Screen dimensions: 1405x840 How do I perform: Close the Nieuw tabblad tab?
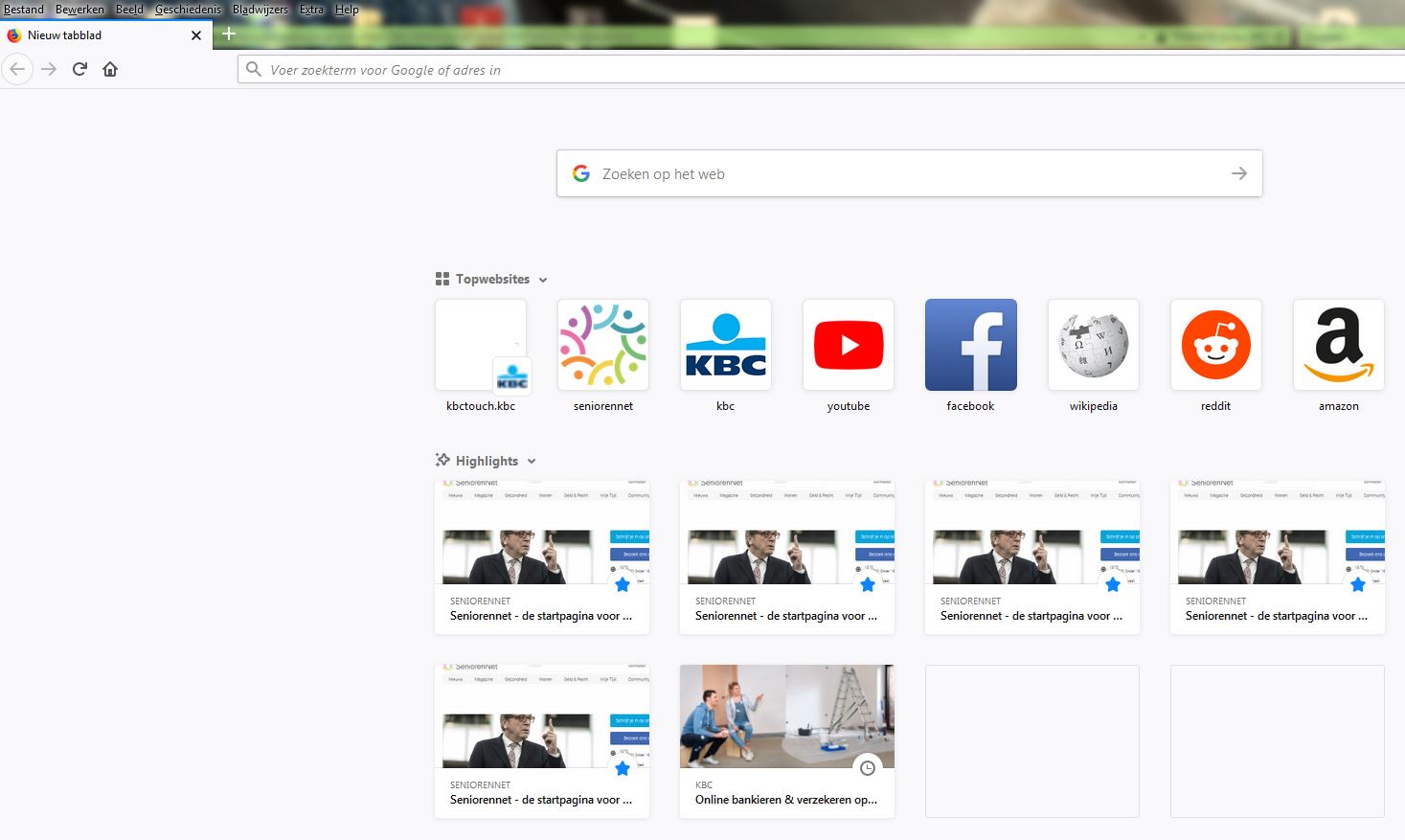pos(196,35)
